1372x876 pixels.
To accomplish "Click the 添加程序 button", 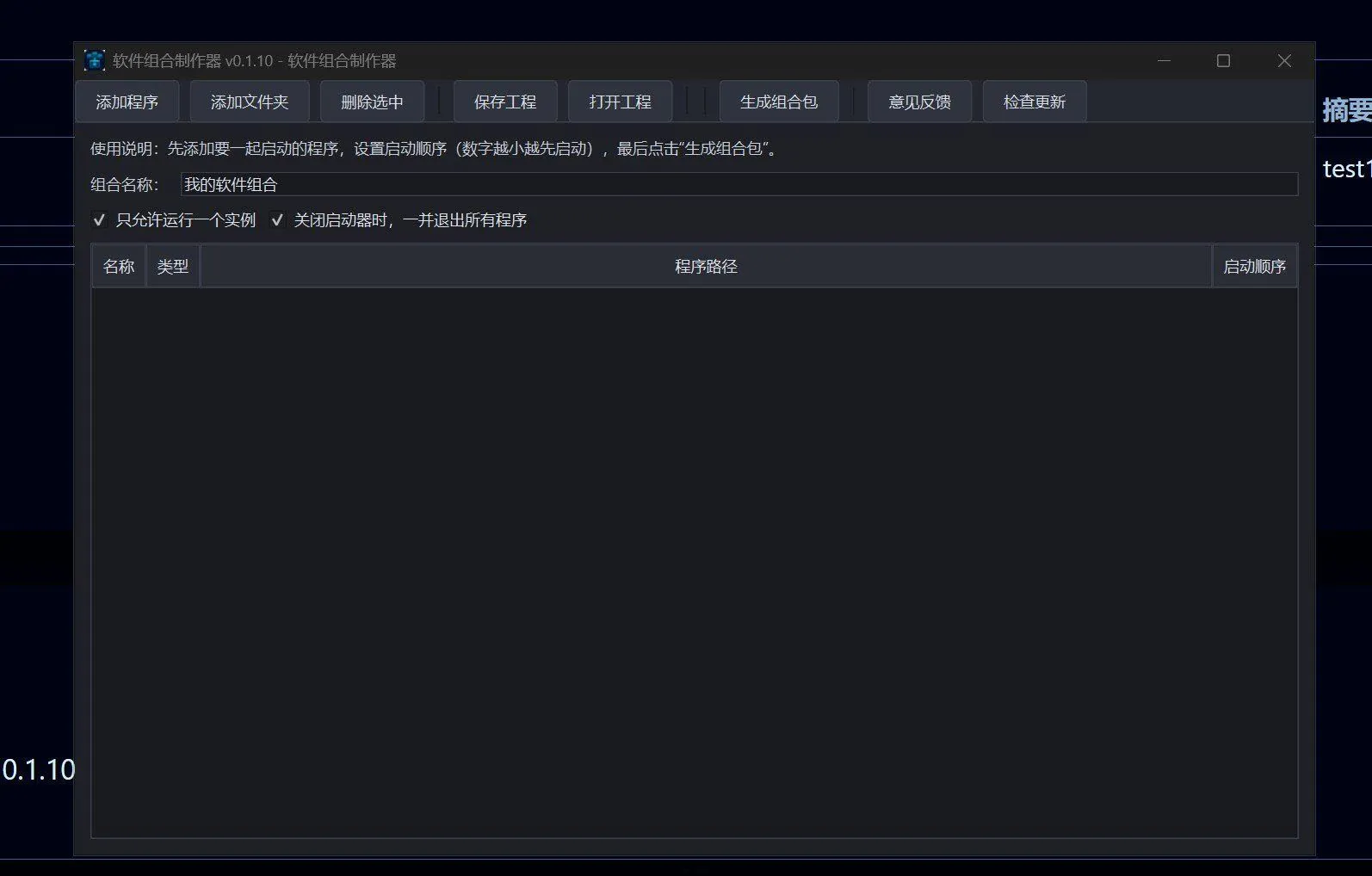I will click(x=127, y=102).
